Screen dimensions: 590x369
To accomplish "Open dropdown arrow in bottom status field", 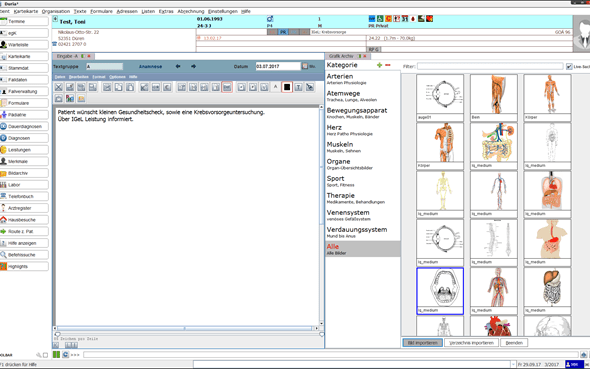I will click(512, 364).
